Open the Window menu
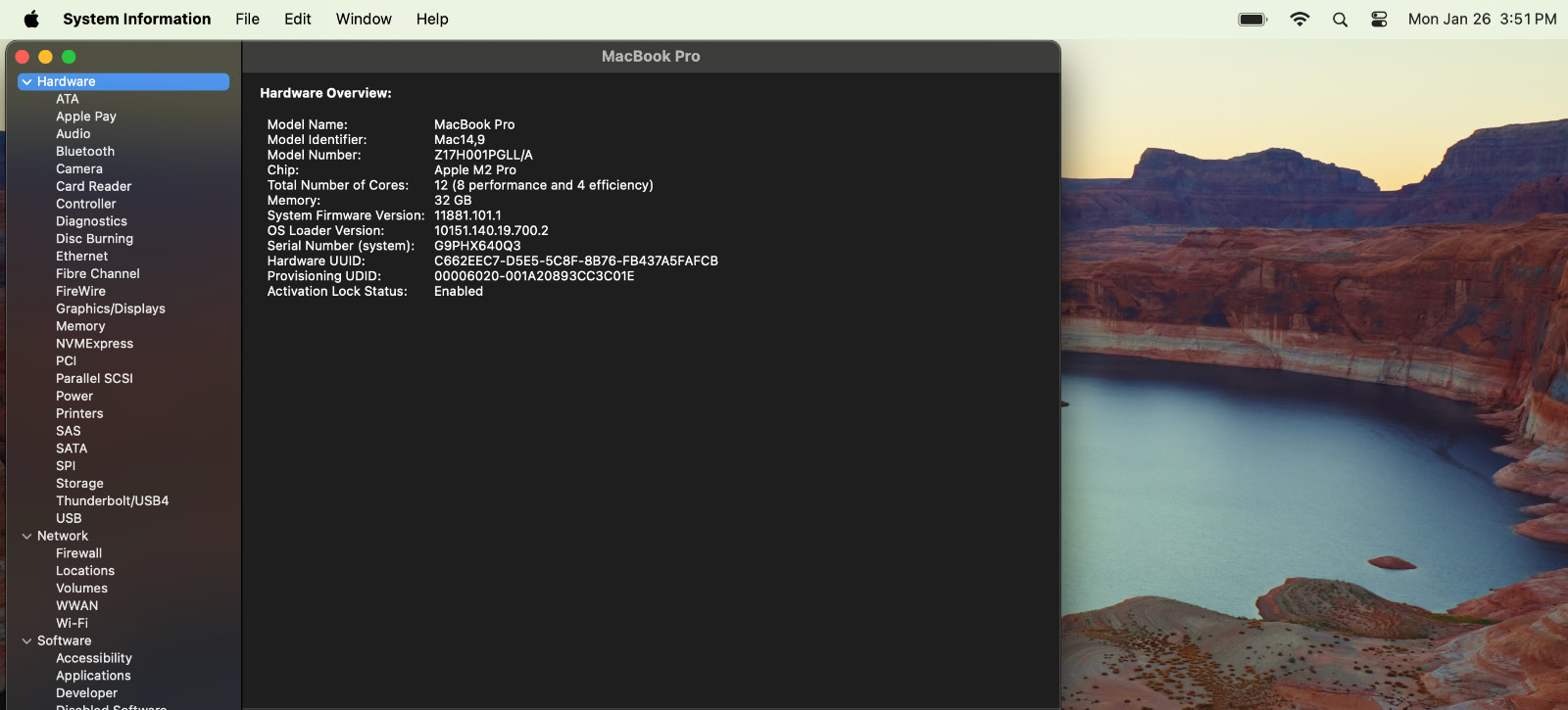This screenshot has height=710, width=1568. (x=364, y=19)
